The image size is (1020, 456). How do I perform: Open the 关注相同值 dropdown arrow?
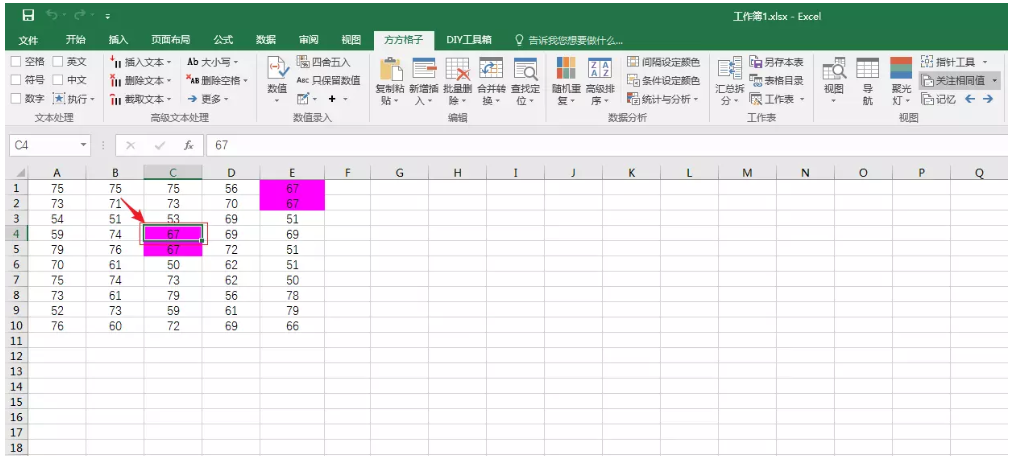point(995,80)
